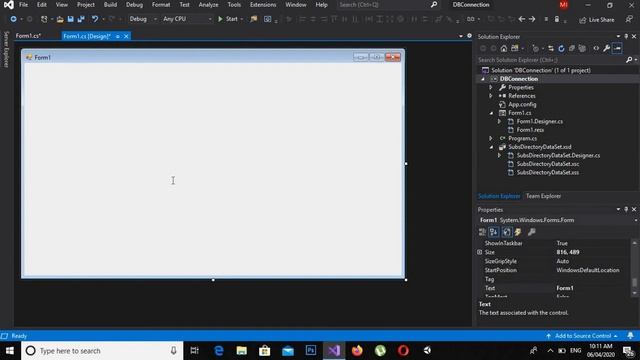
Task: Click the Open File folder icon
Action: [60, 19]
